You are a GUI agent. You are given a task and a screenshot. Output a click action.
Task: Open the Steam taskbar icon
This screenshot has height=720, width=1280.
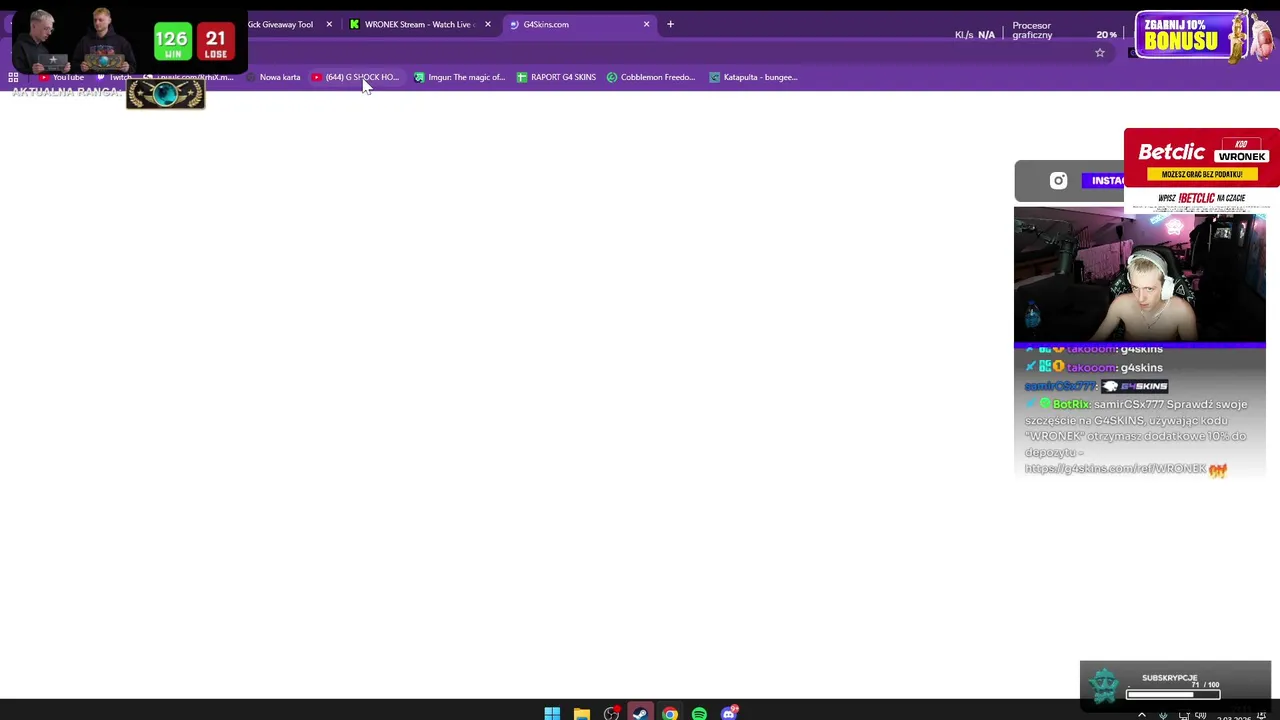(640, 713)
